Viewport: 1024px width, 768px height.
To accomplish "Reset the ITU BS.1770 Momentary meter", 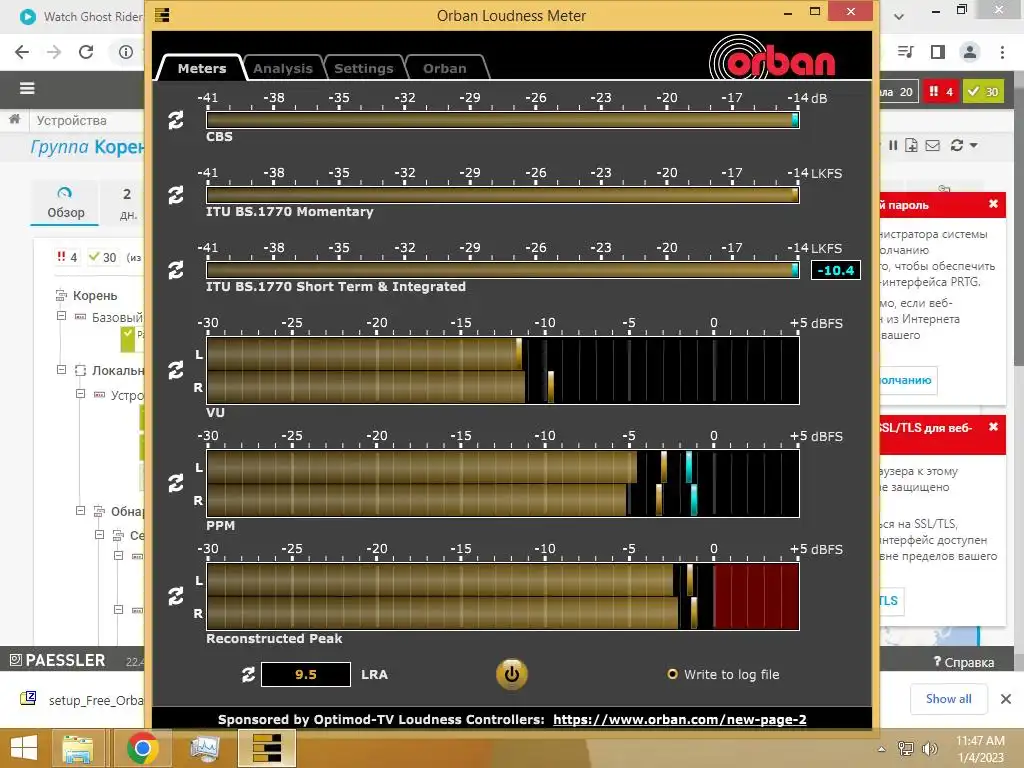I will click(x=176, y=195).
